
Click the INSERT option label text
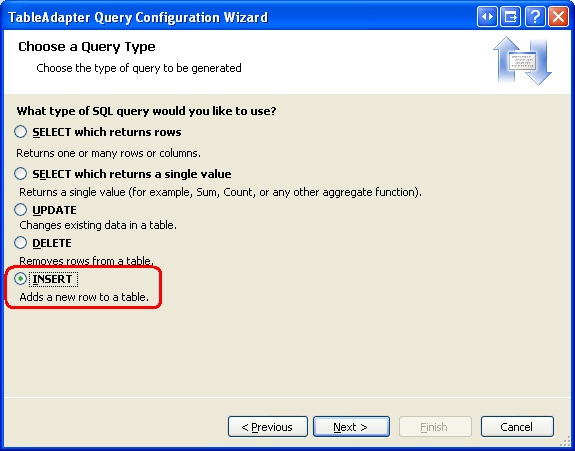tap(52, 279)
